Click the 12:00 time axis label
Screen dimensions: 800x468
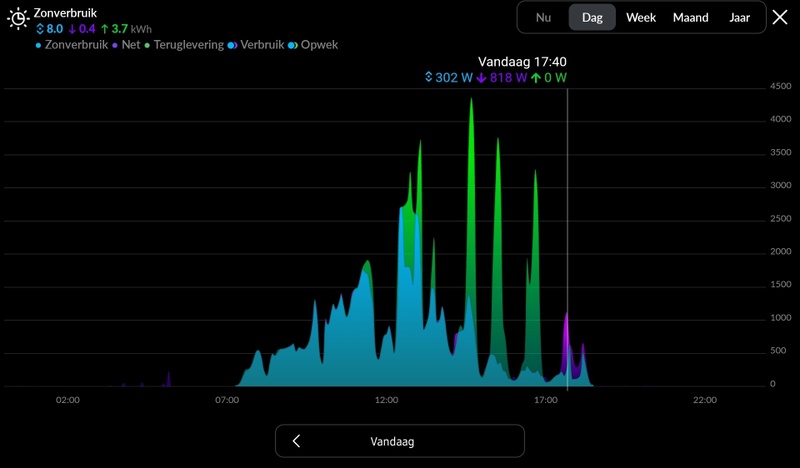[386, 400]
